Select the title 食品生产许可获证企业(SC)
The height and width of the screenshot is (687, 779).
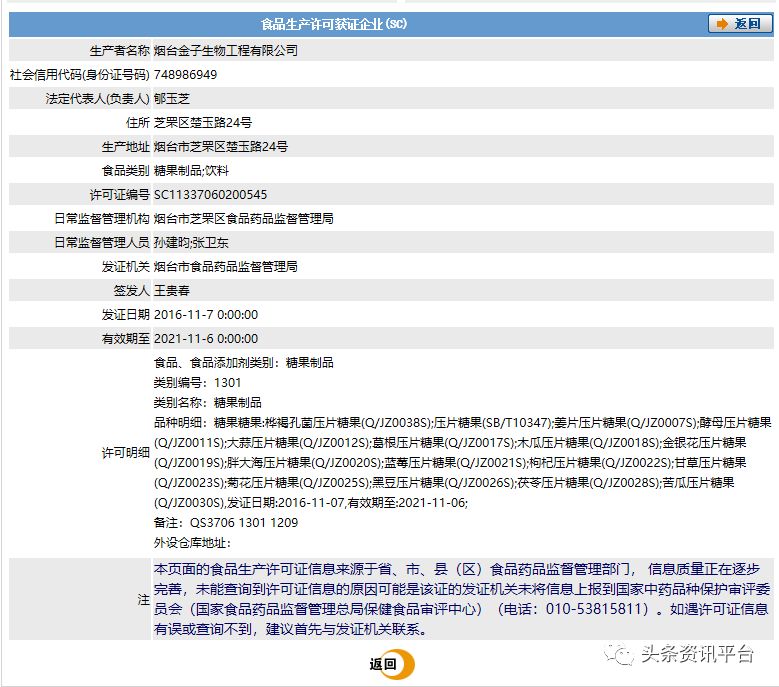coord(334,24)
